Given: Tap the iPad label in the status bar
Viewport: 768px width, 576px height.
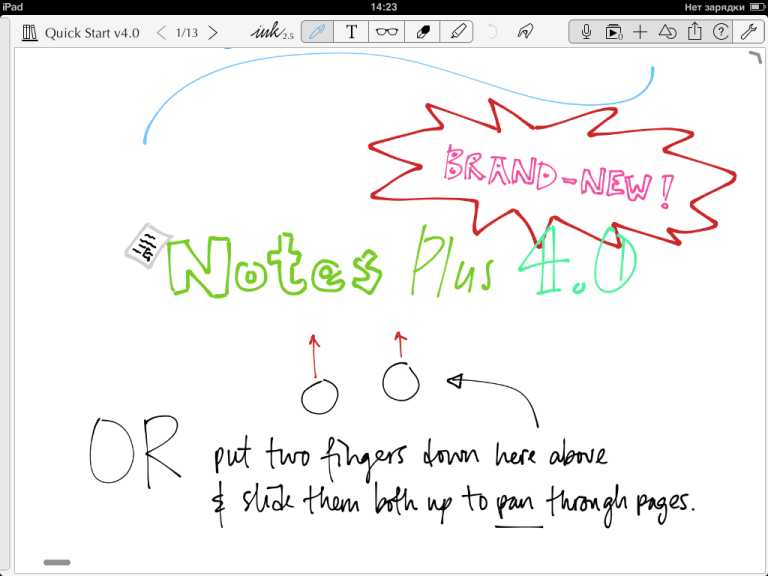Looking at the screenshot, I should click(12, 7).
